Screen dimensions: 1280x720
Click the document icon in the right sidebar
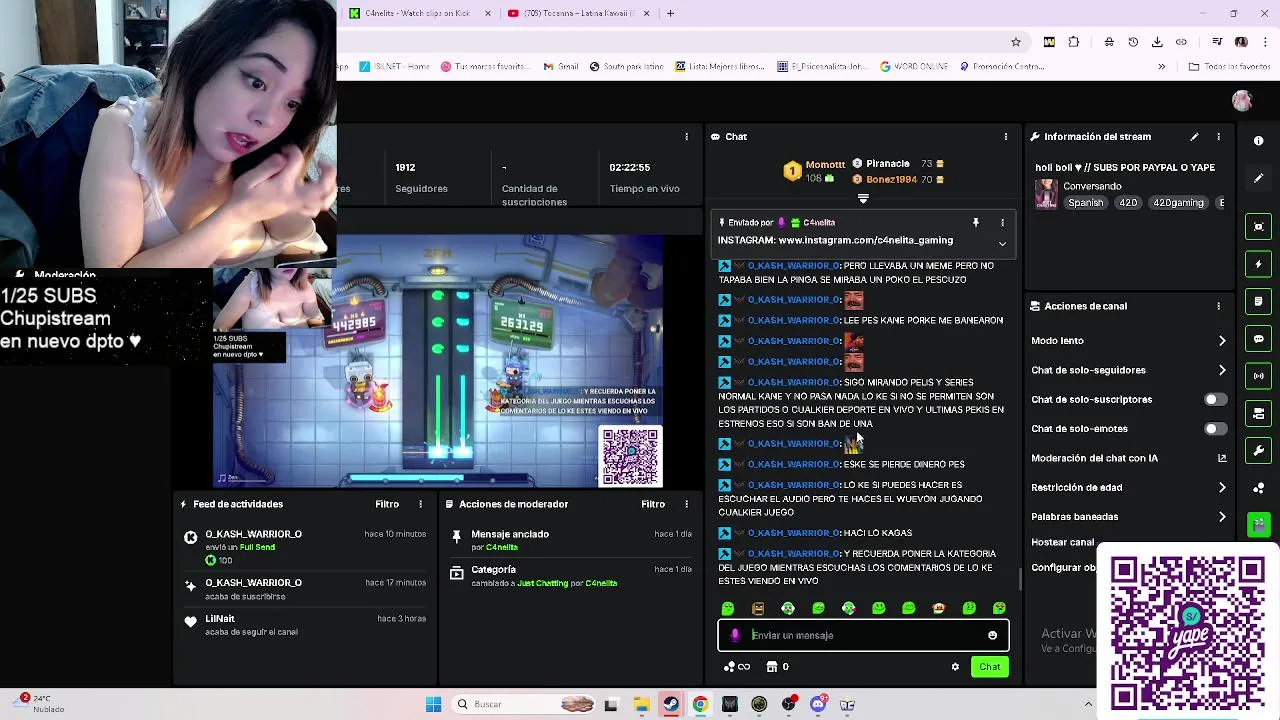1259,301
